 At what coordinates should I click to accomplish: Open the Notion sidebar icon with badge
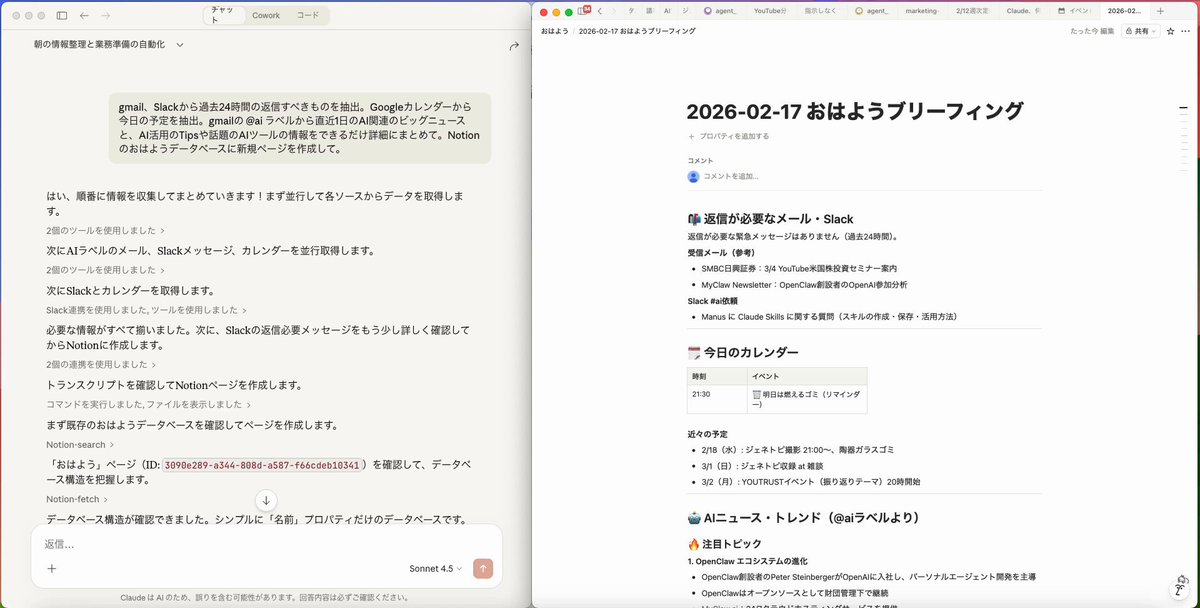point(585,11)
